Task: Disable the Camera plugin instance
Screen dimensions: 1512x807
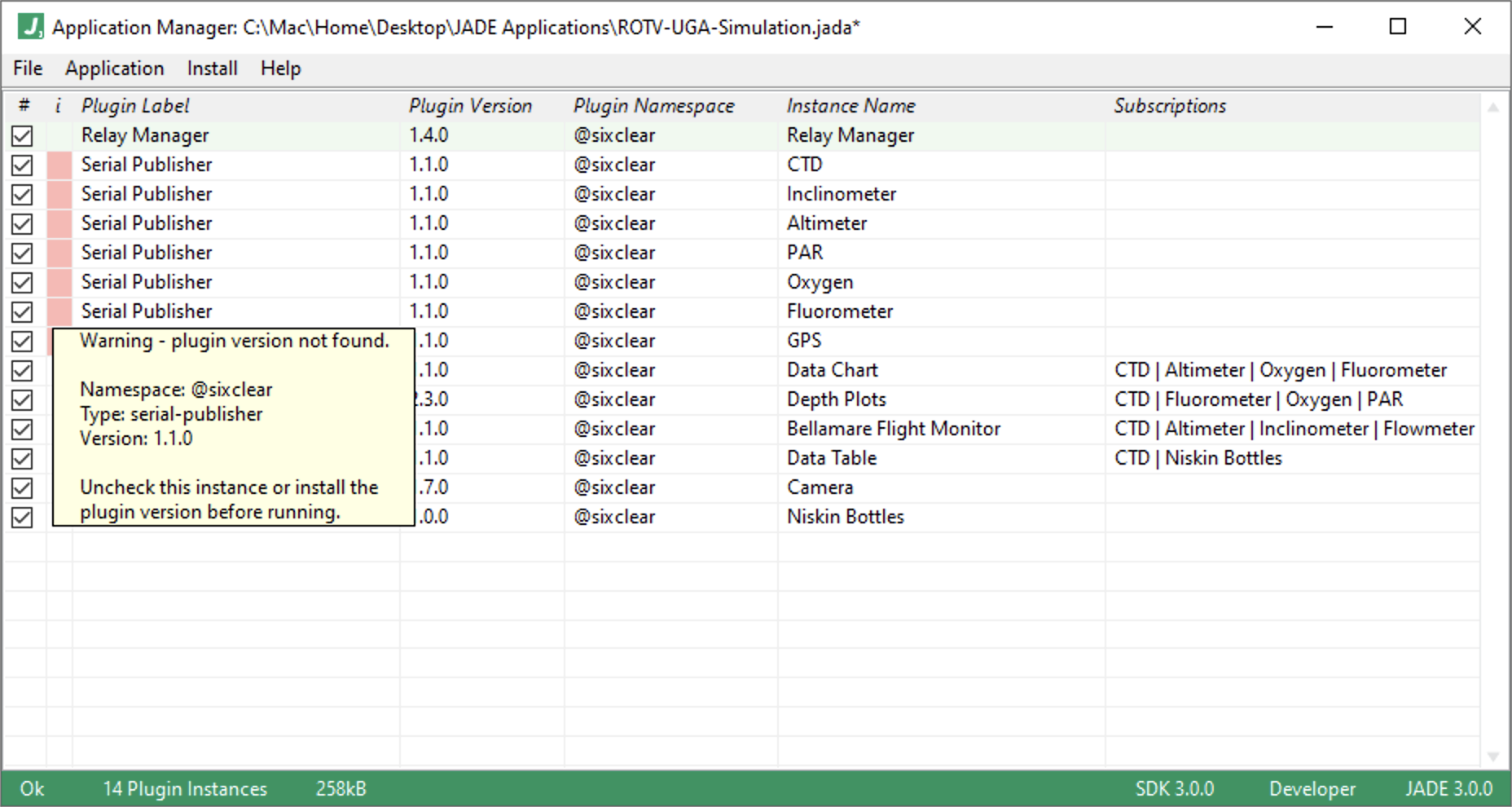Action: [23, 487]
